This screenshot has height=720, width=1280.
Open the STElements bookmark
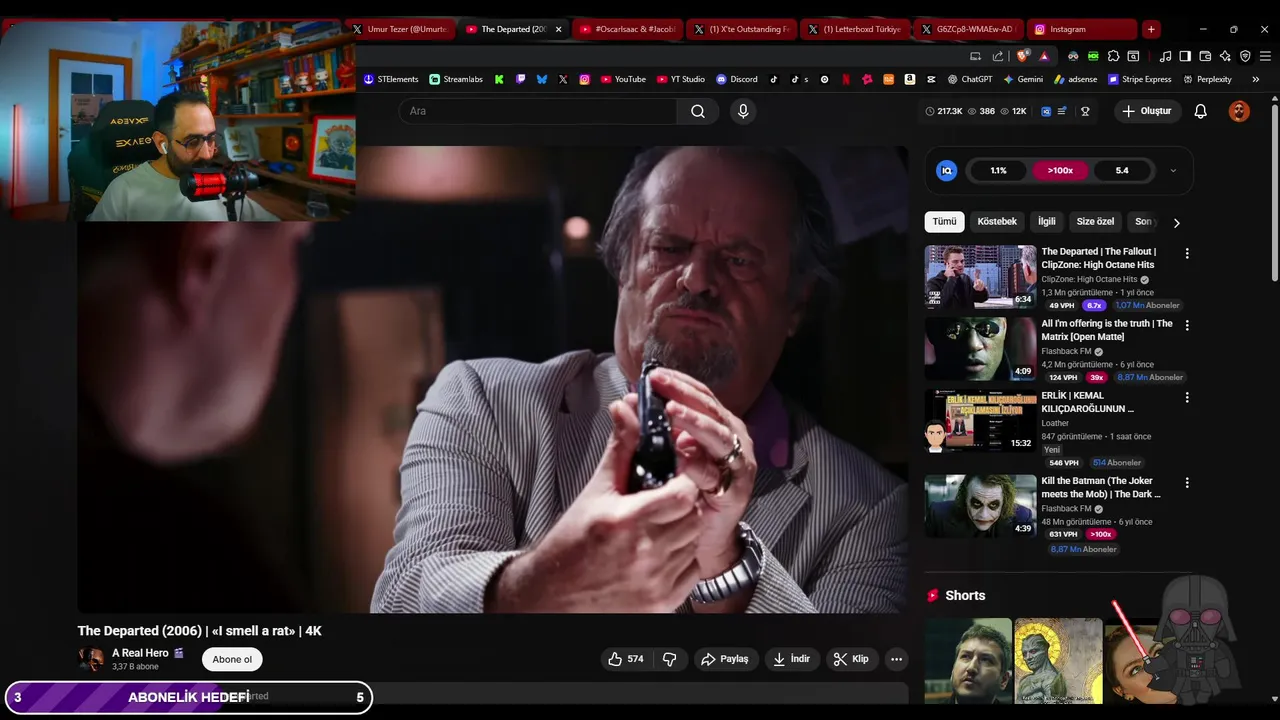(391, 79)
